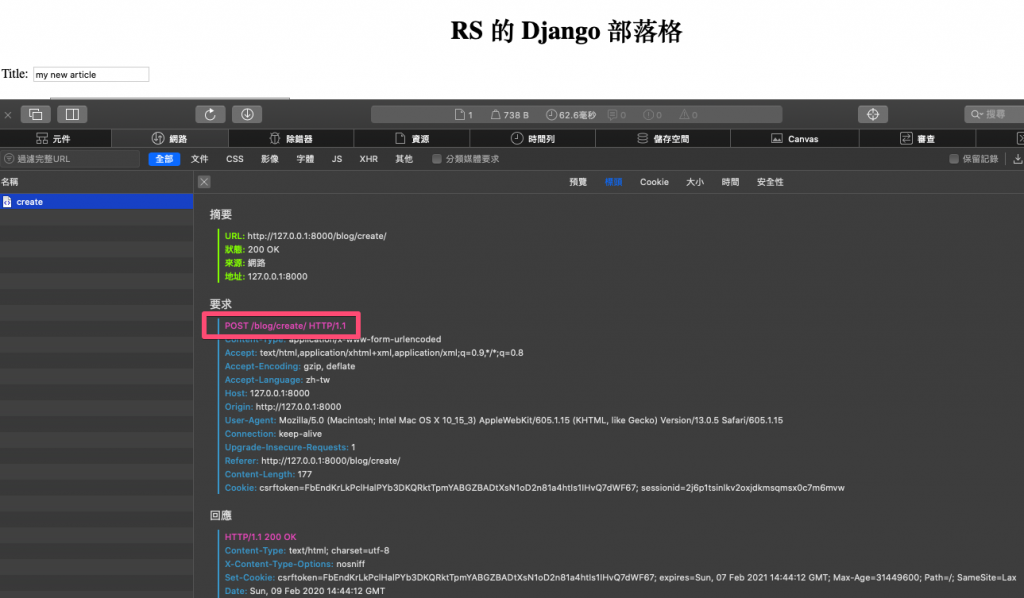Switch to the Cookie detail tab
1024x598 pixels.
(x=654, y=182)
